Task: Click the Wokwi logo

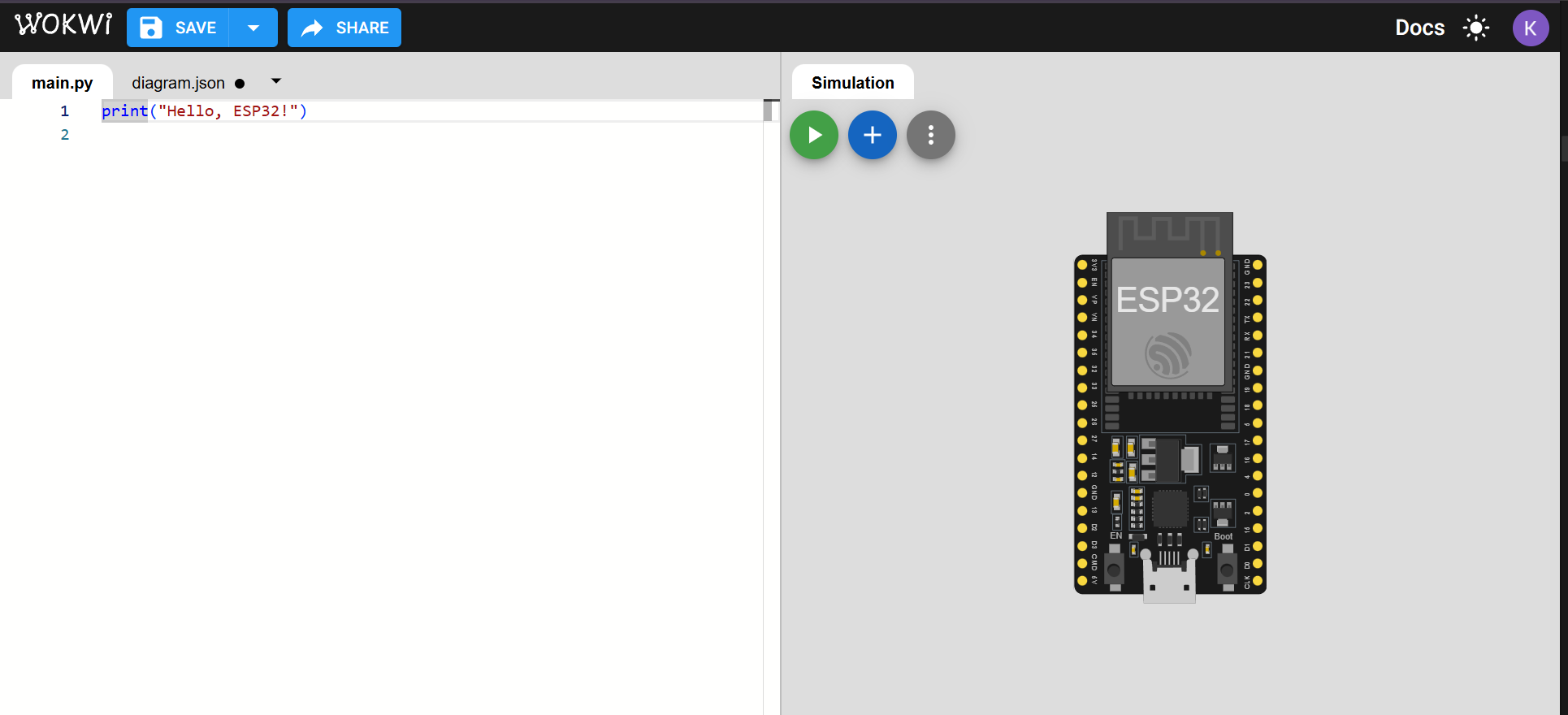Action: pyautogui.click(x=63, y=24)
